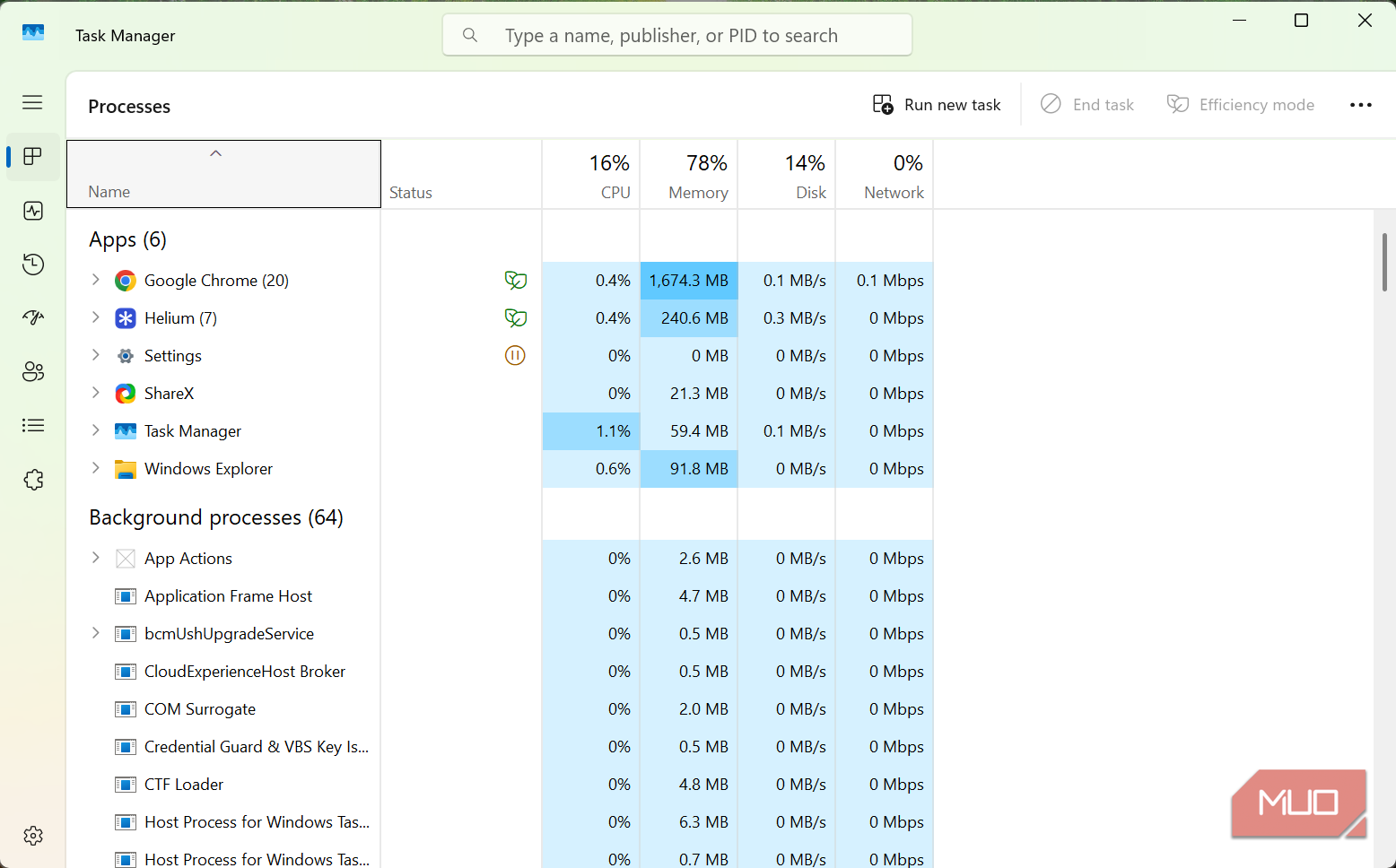
Task: Sort by the Status column header
Action: (x=461, y=174)
